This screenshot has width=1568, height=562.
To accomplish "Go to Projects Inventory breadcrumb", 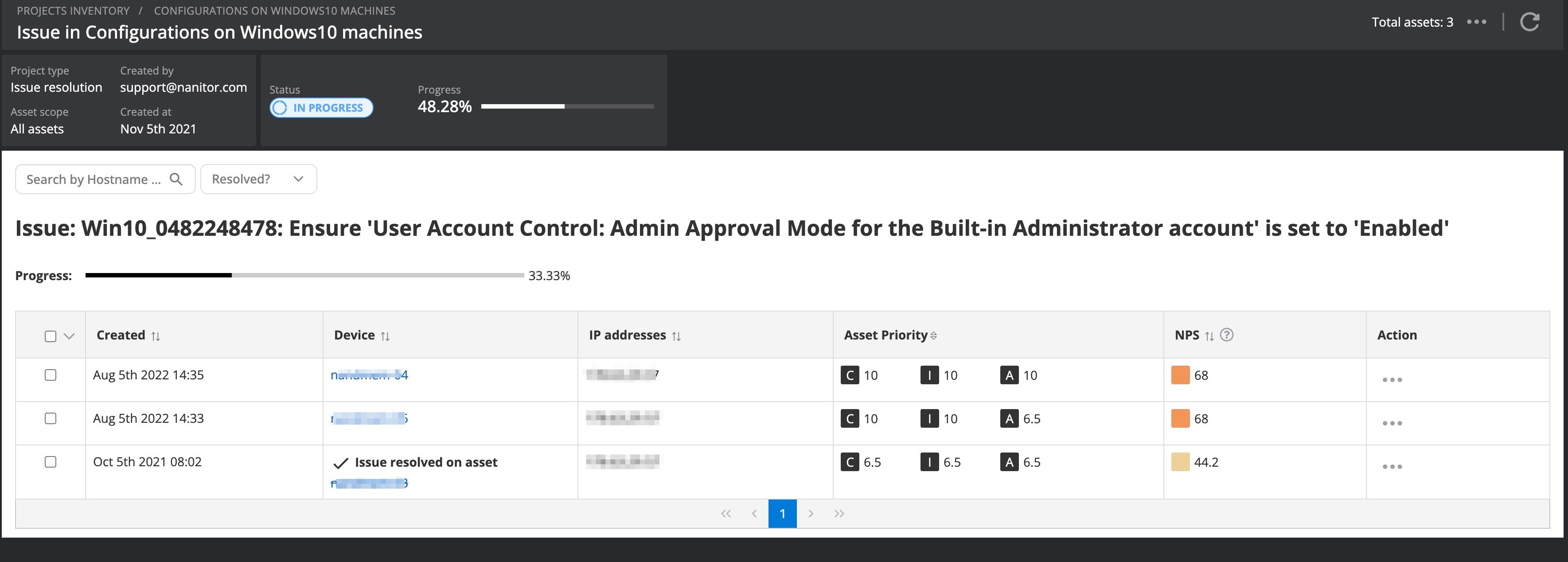I will 73,11.
